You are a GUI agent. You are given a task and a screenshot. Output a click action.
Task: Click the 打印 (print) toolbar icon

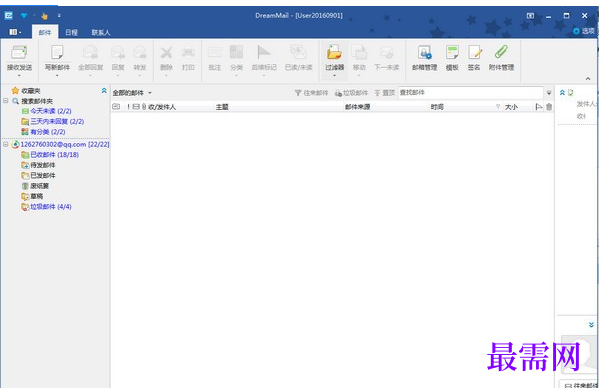pyautogui.click(x=188, y=52)
